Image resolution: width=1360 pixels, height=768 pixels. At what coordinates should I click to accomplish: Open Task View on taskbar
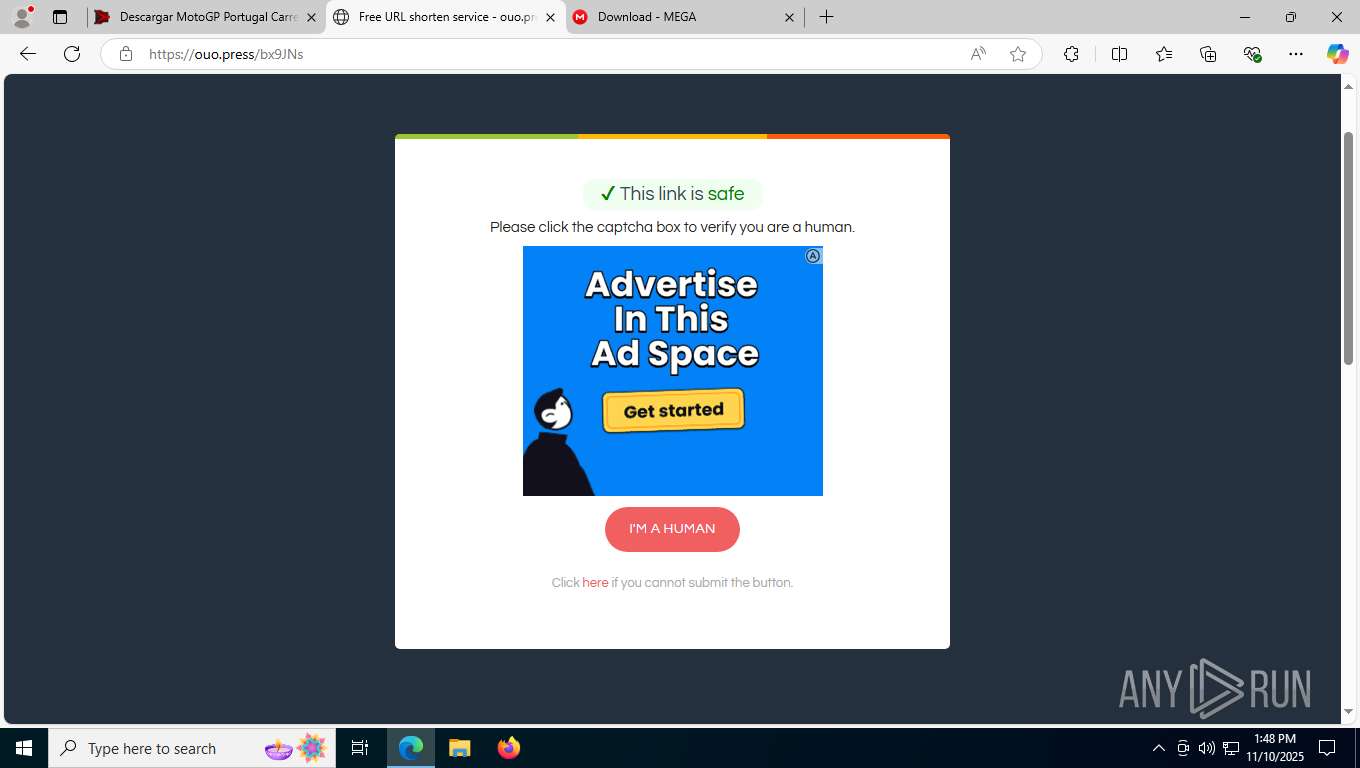click(x=360, y=748)
